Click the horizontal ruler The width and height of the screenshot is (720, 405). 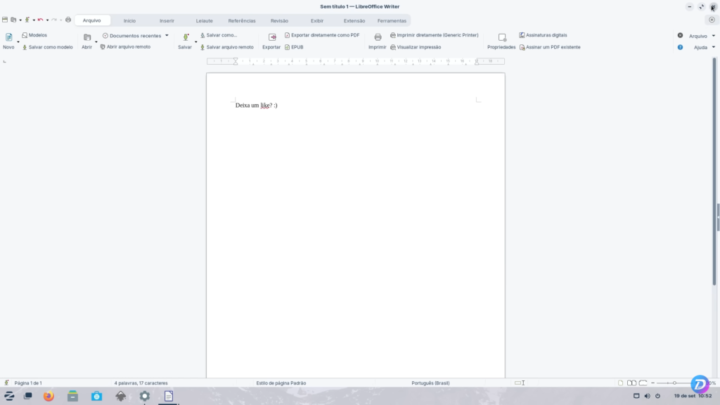(356, 61)
